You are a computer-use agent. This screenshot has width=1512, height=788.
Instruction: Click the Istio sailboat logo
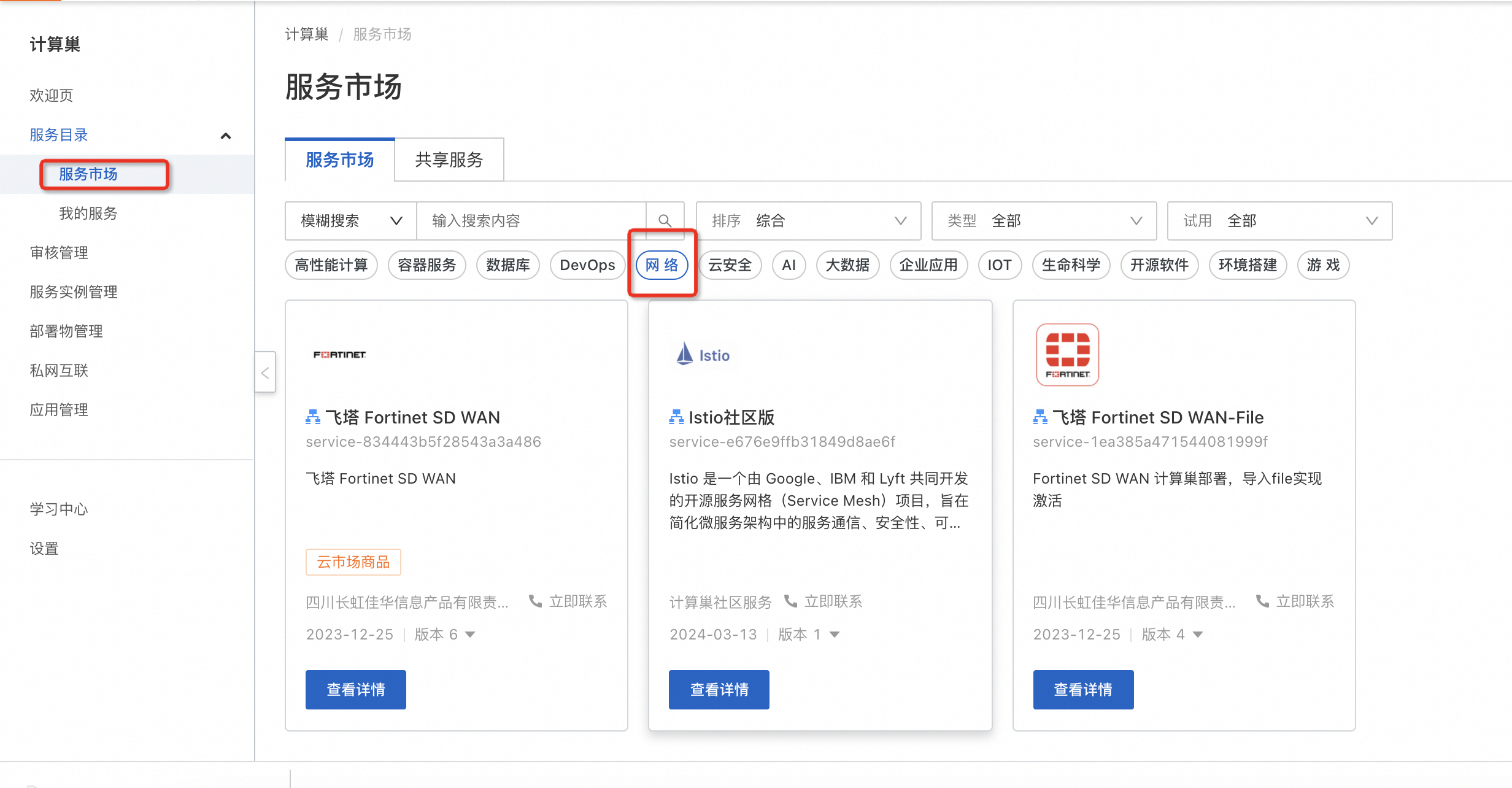coord(685,355)
